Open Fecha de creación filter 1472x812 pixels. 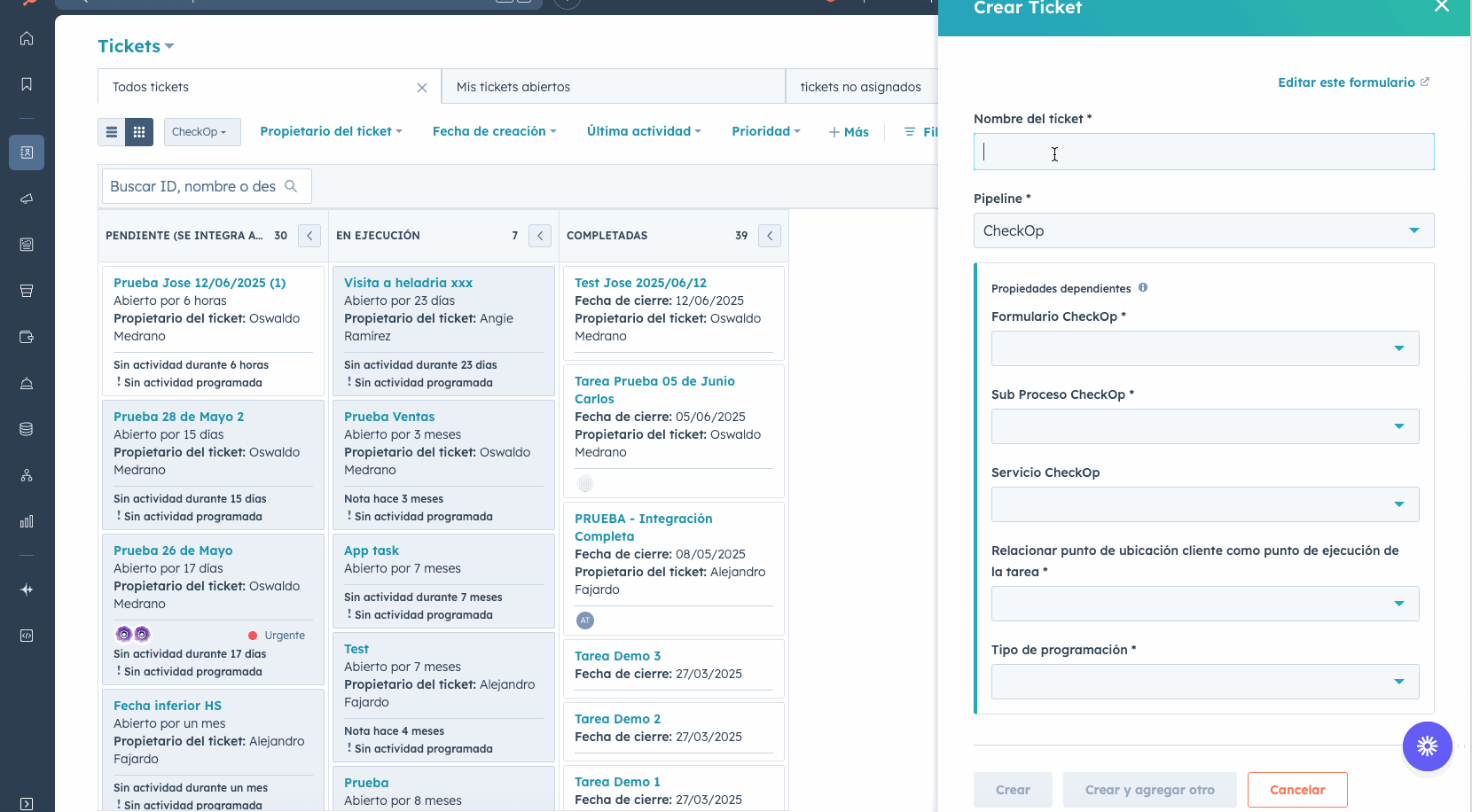click(495, 131)
